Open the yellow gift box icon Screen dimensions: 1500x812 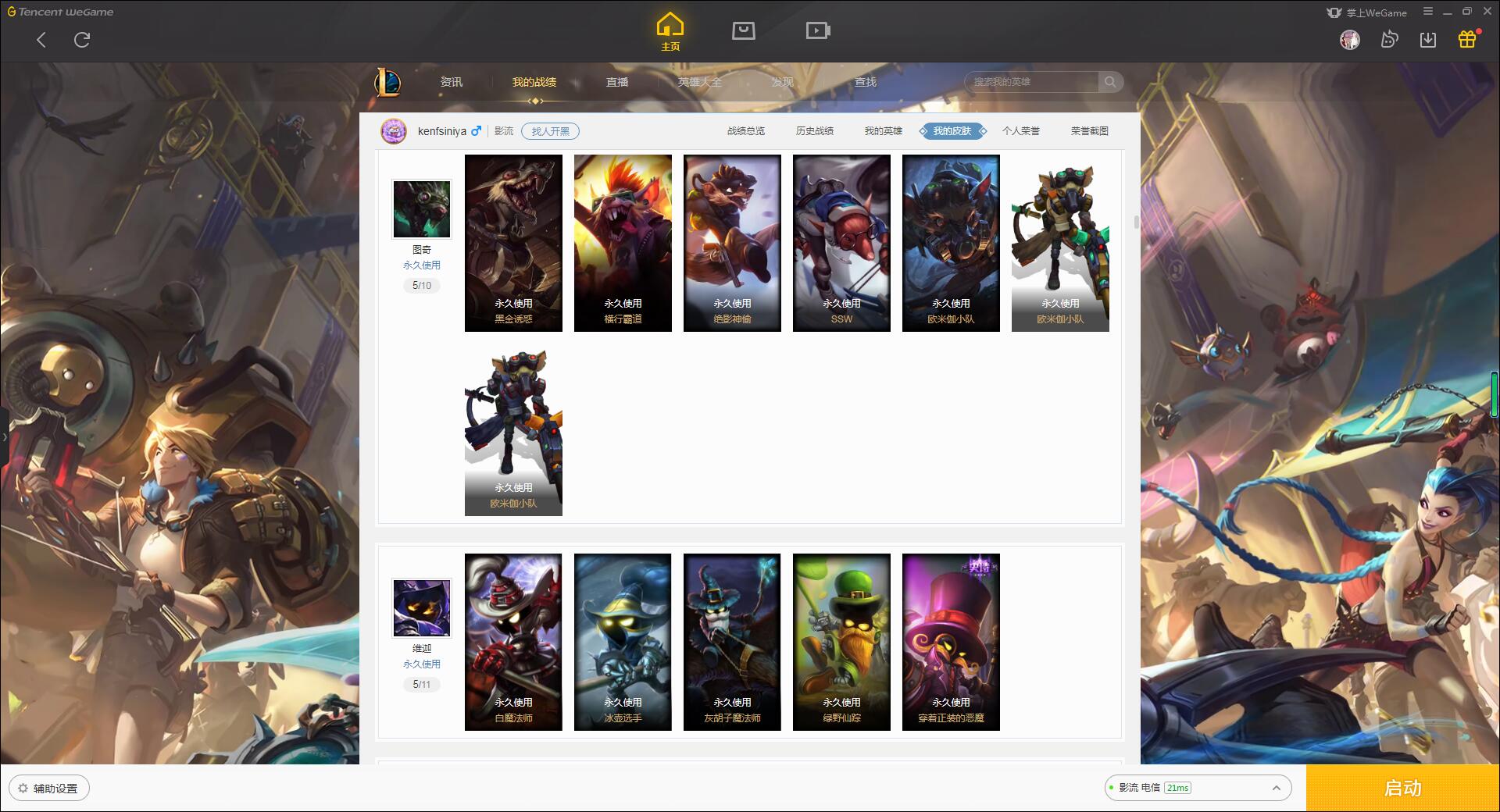pyautogui.click(x=1467, y=39)
